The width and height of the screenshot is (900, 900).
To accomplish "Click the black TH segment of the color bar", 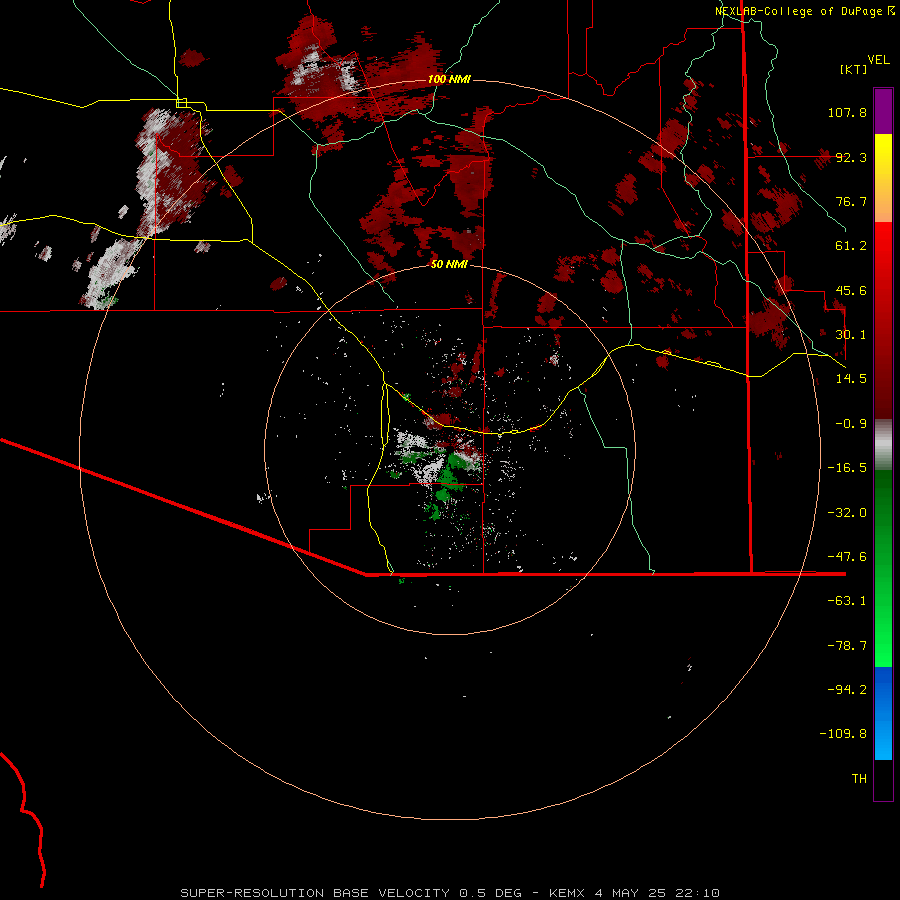I will 883,779.
